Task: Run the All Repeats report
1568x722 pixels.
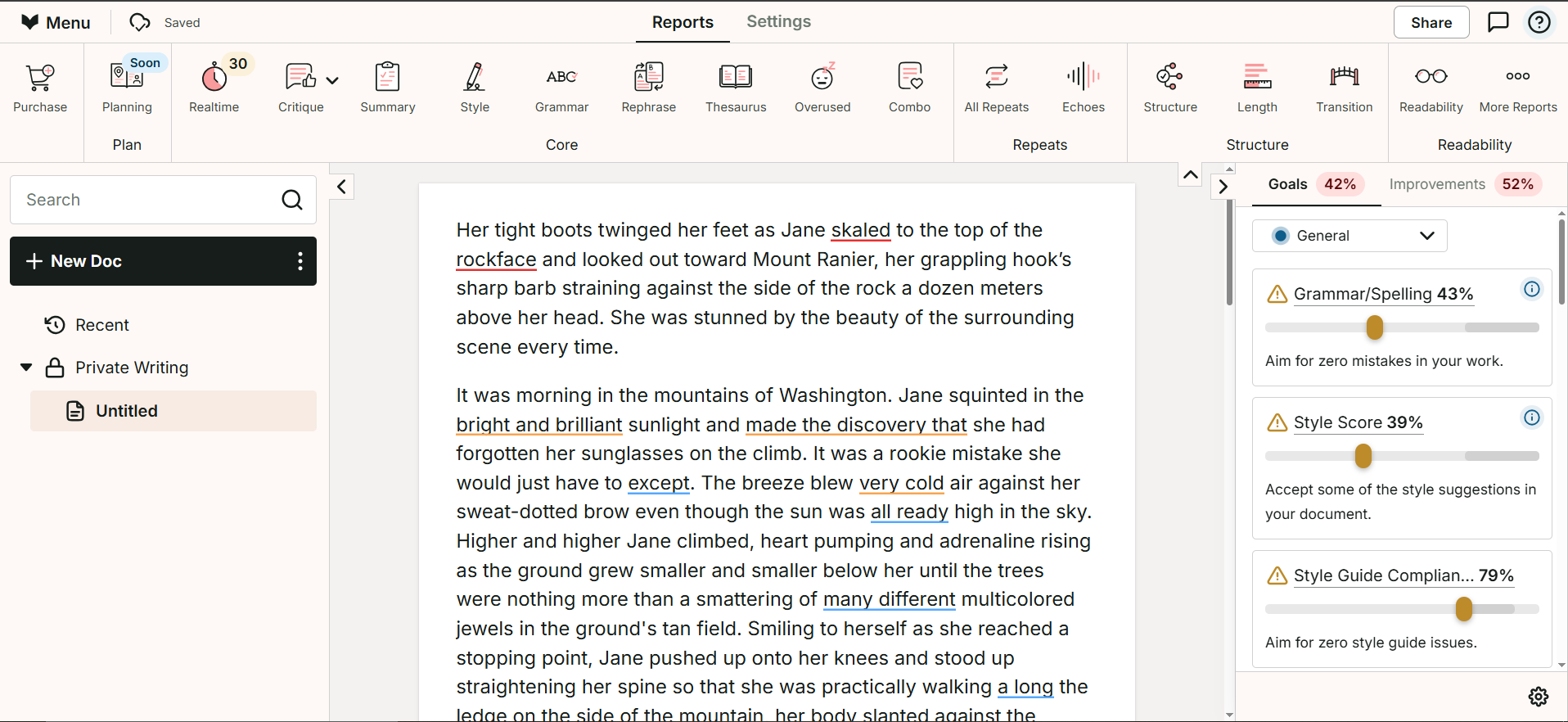Action: coord(997,88)
